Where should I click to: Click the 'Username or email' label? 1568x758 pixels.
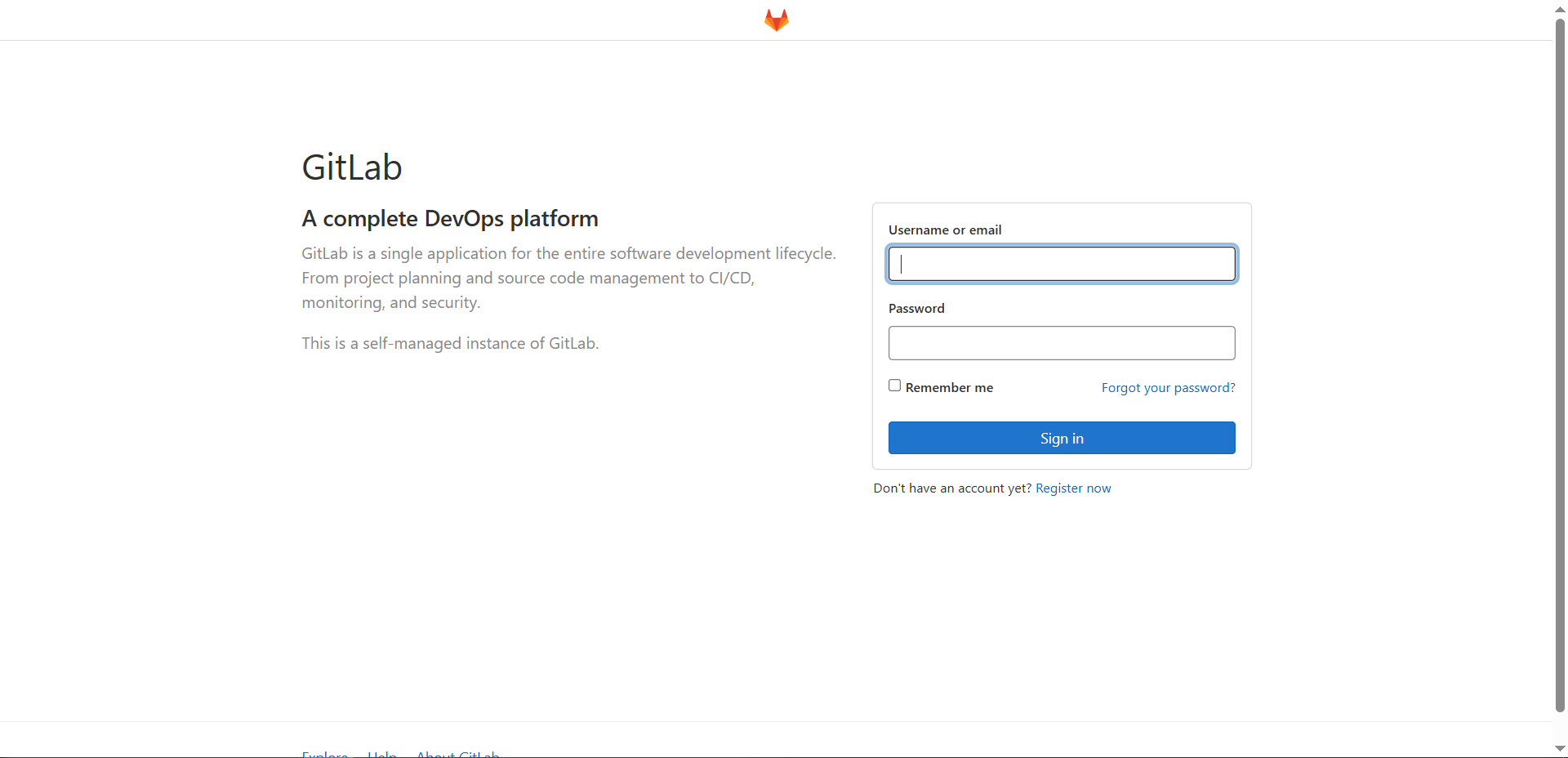945,230
